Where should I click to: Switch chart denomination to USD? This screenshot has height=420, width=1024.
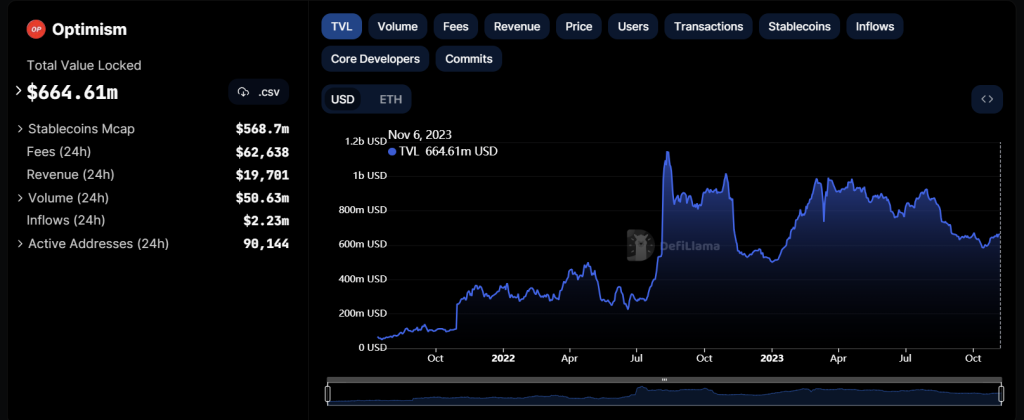tap(343, 99)
